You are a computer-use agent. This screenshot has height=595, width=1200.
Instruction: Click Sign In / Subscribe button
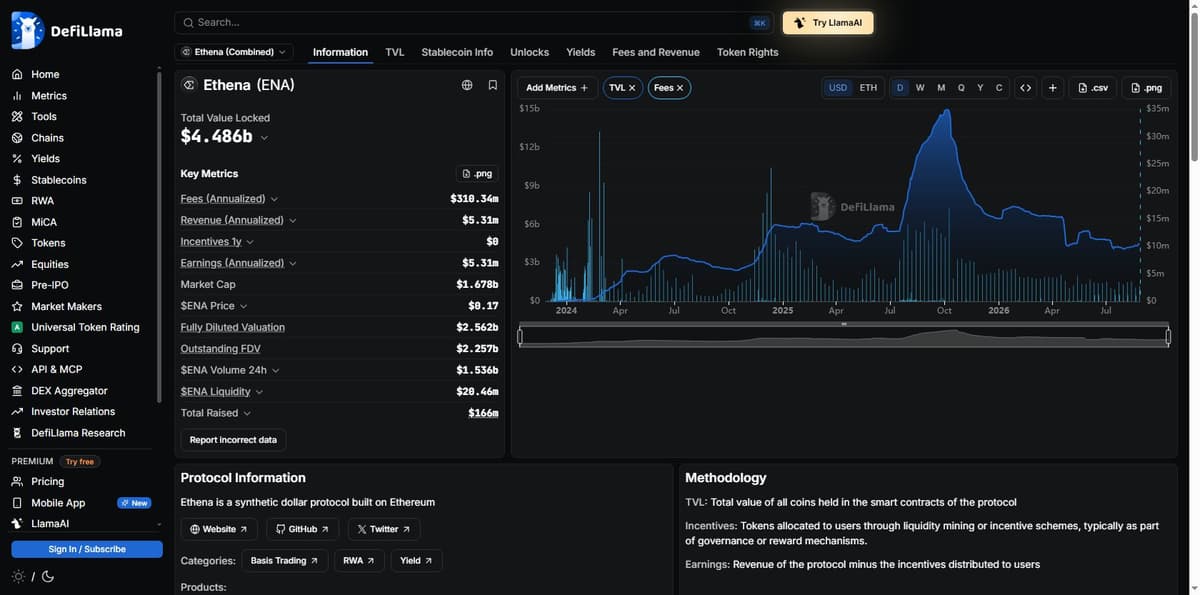click(x=87, y=549)
